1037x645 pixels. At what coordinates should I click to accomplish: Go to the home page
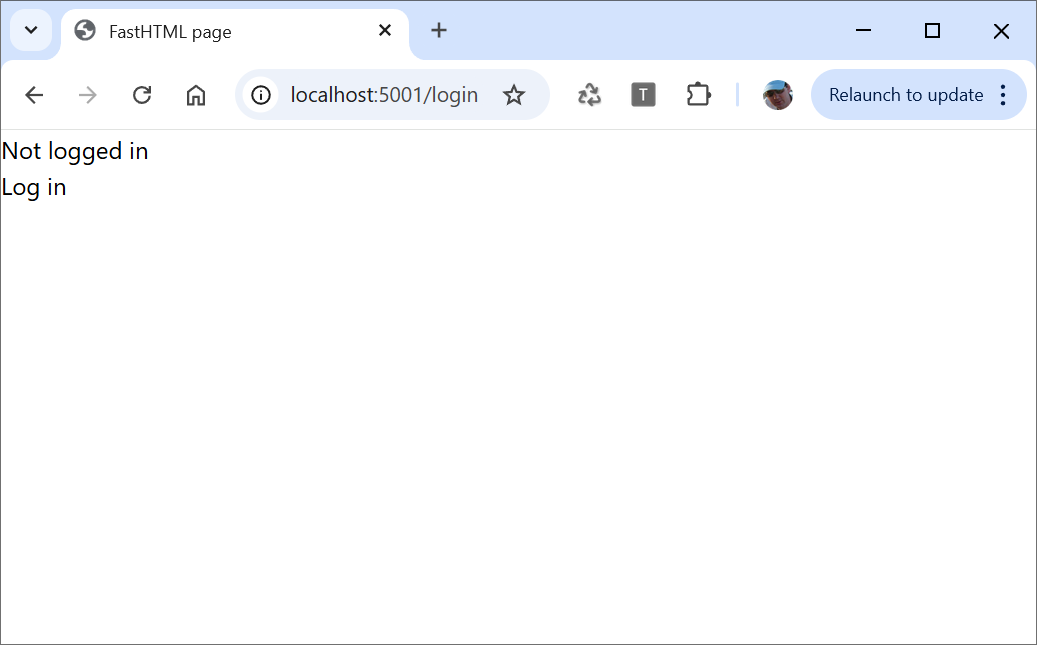coord(196,95)
